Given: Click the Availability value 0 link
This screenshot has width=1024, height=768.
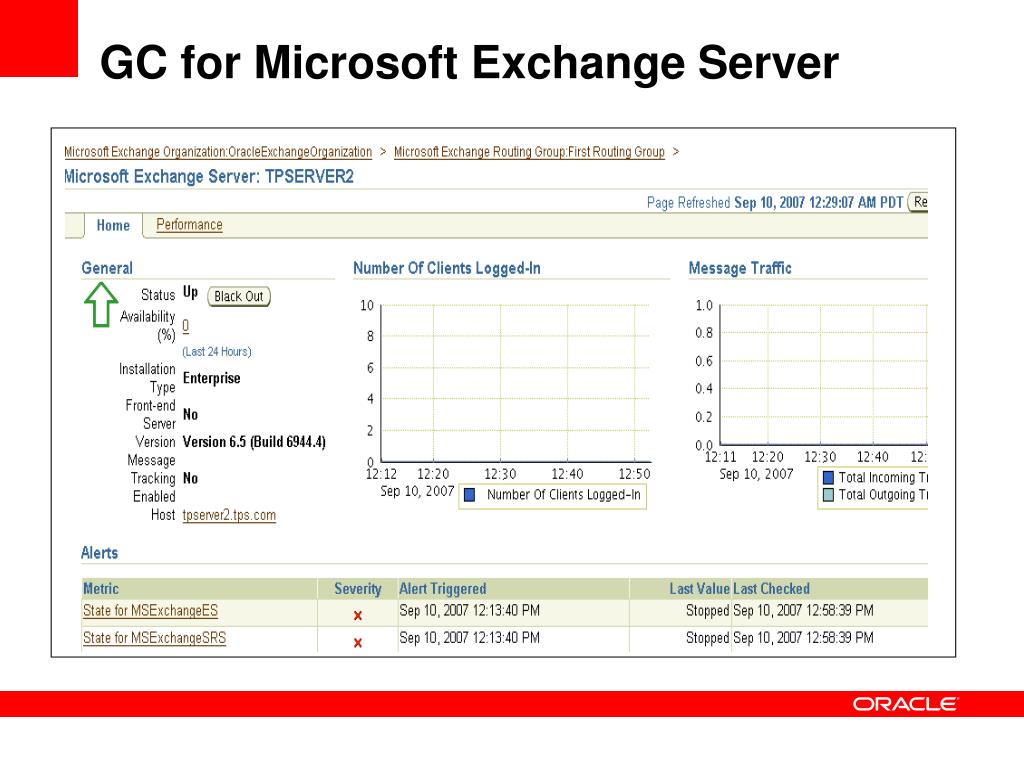Looking at the screenshot, I should [x=185, y=325].
